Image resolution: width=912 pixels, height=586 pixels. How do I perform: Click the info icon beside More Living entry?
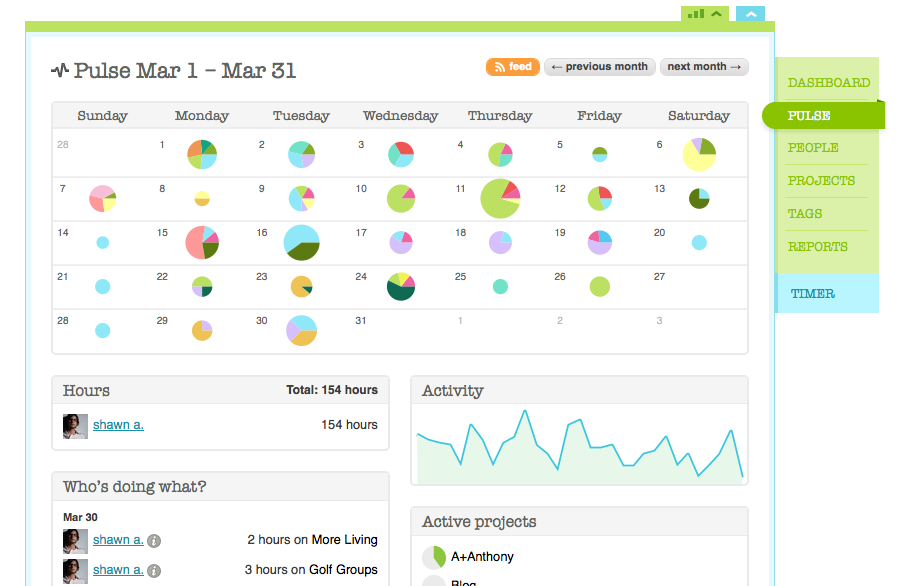click(155, 541)
